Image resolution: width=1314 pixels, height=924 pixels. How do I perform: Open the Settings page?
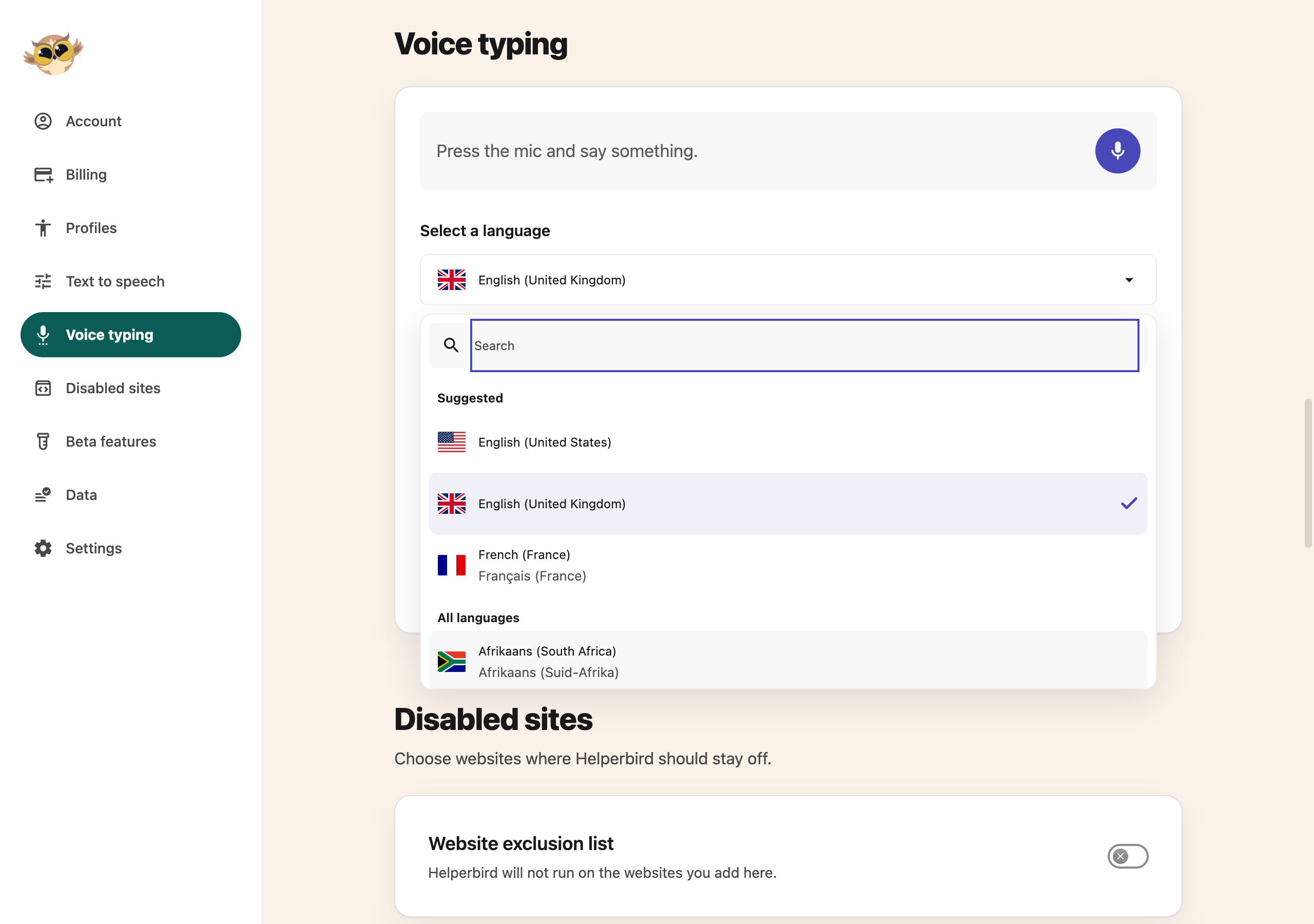pos(130,548)
